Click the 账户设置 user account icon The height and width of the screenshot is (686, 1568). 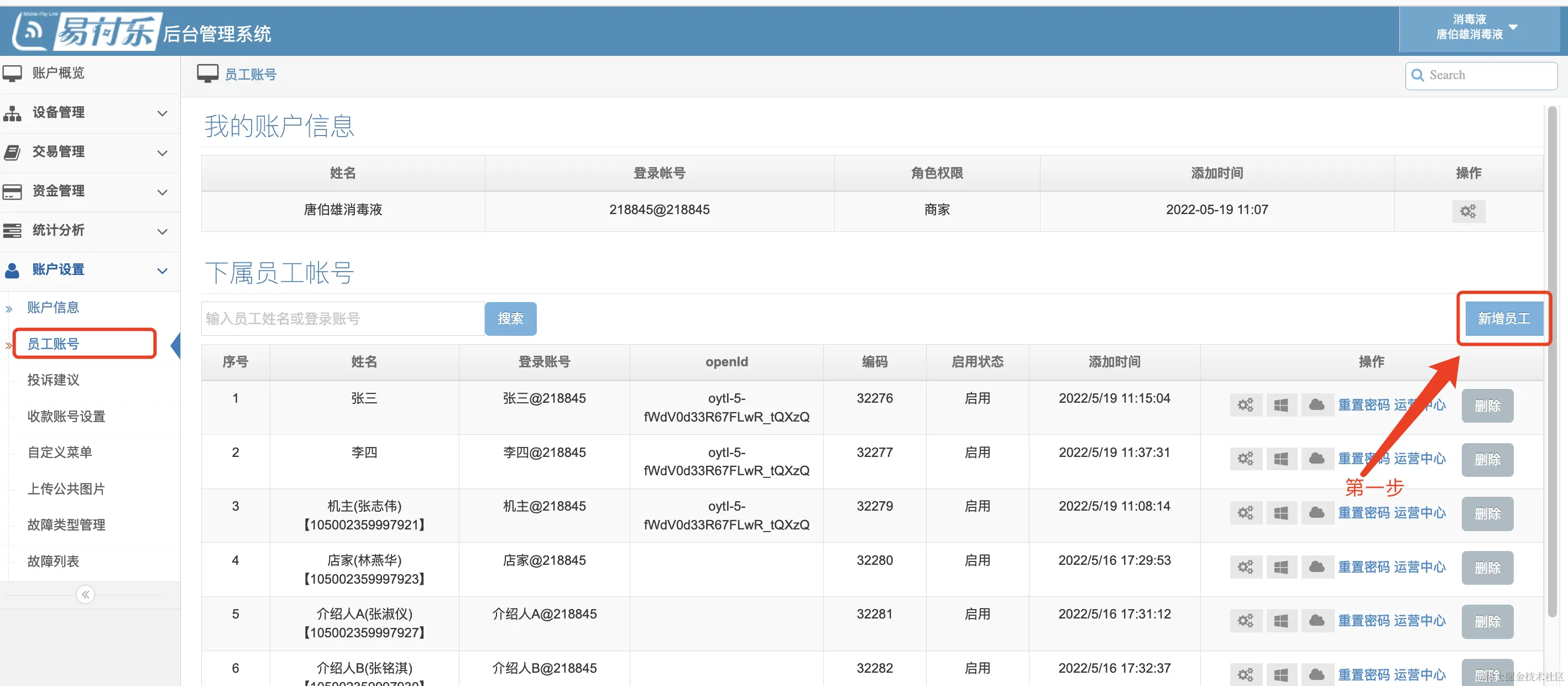point(12,270)
